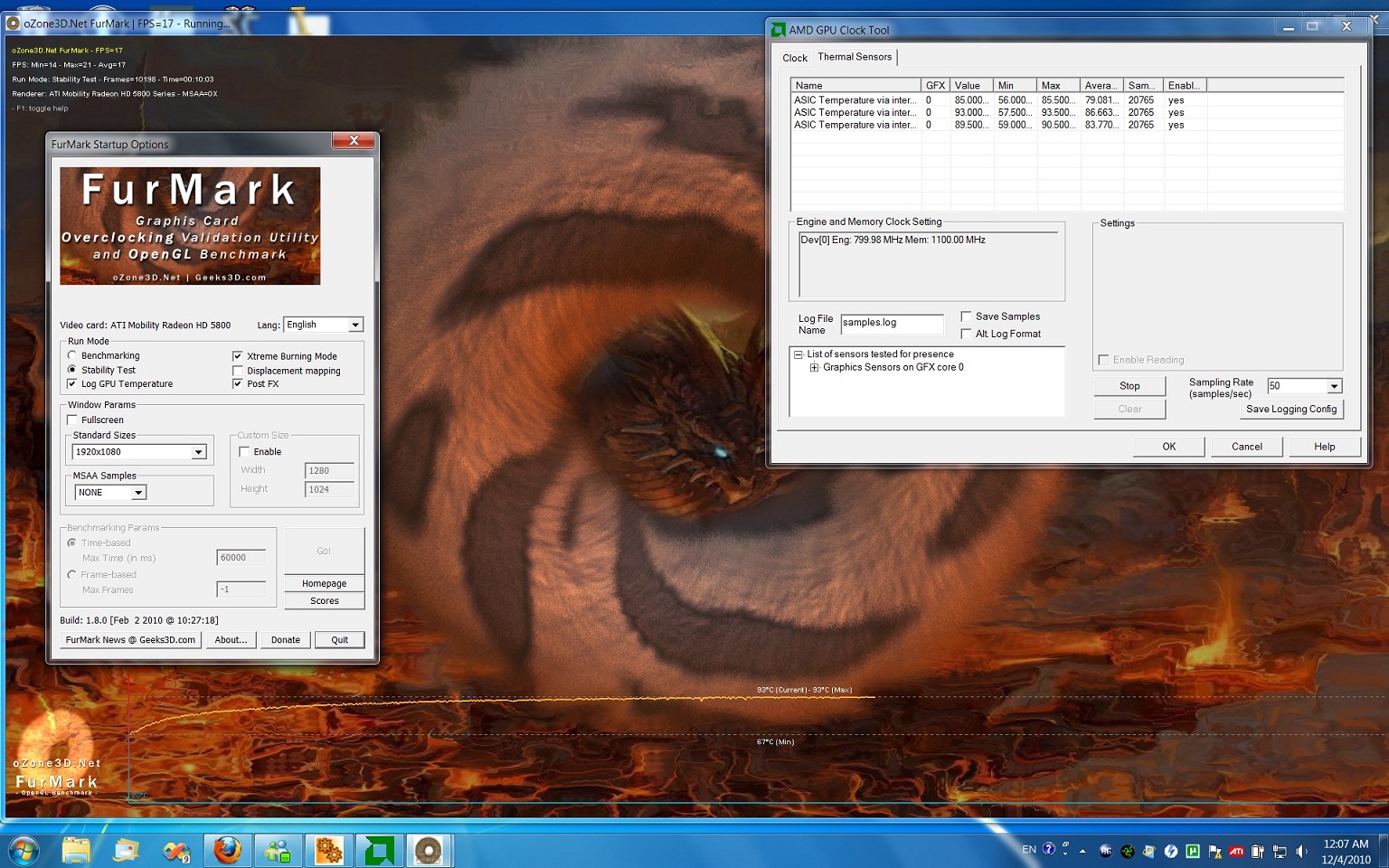Open Firefox from the taskbar
Viewport: 1389px width, 868px height.
click(x=227, y=851)
